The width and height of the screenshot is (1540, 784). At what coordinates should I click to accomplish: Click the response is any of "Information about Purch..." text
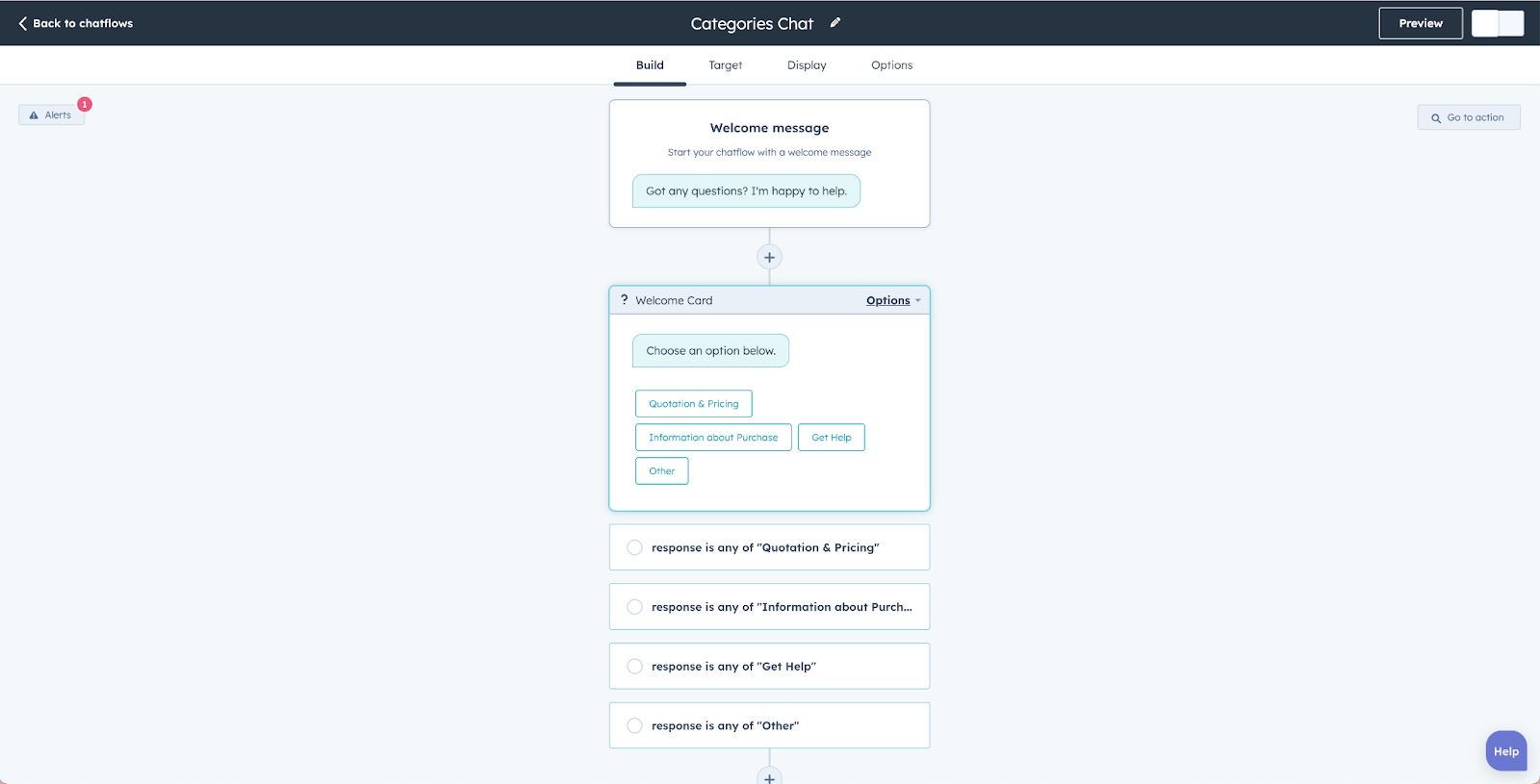pyautogui.click(x=782, y=607)
